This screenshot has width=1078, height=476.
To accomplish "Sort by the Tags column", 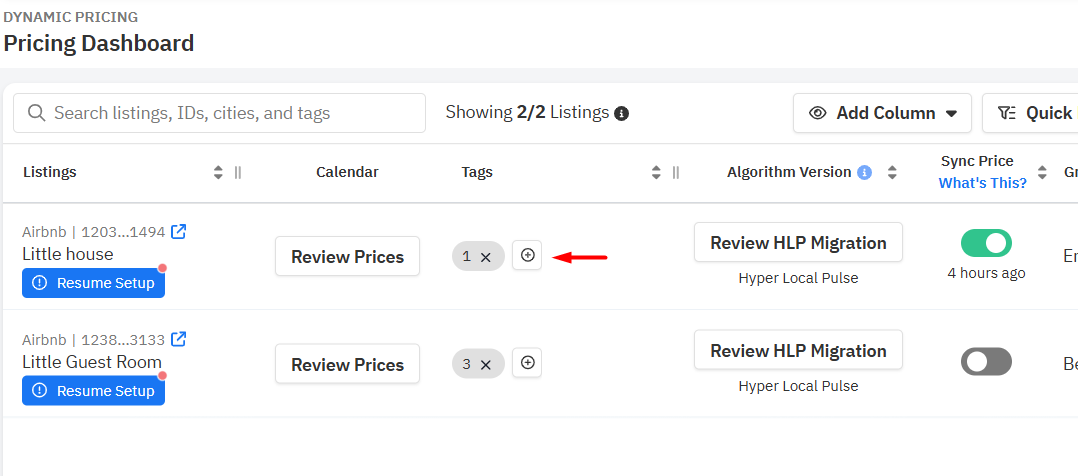I will coord(656,172).
